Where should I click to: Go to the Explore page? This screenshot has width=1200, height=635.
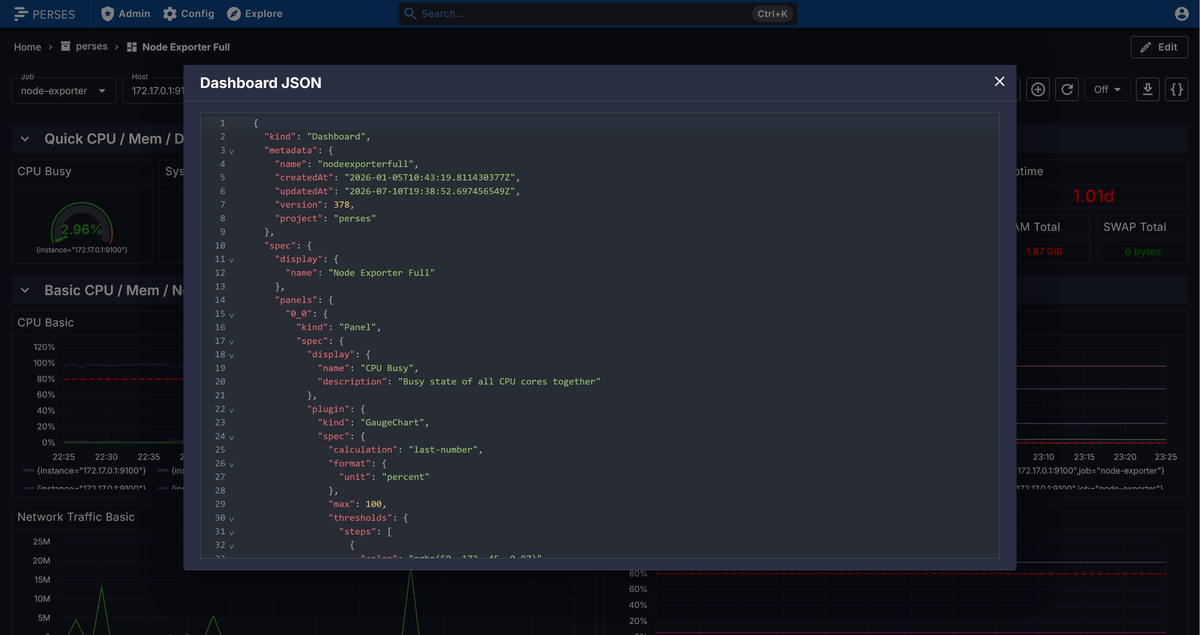click(x=255, y=14)
